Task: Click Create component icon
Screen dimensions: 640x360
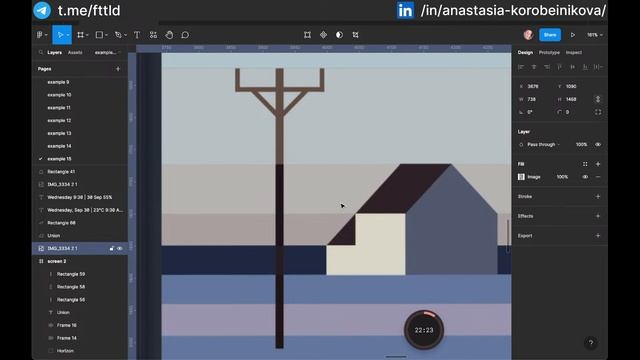Action: click(x=323, y=35)
